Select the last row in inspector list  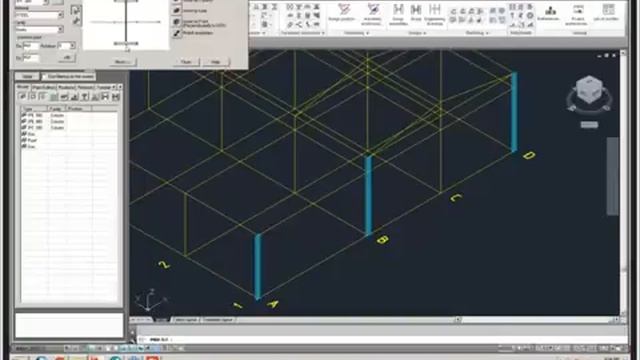[x=69, y=146]
